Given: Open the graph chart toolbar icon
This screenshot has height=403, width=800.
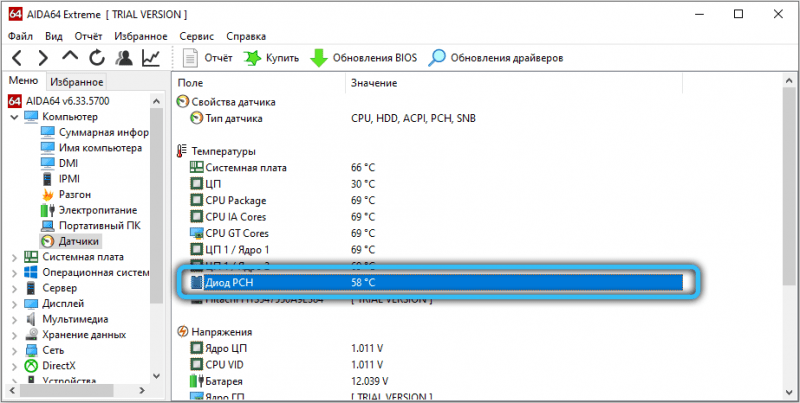Looking at the screenshot, I should tap(151, 58).
